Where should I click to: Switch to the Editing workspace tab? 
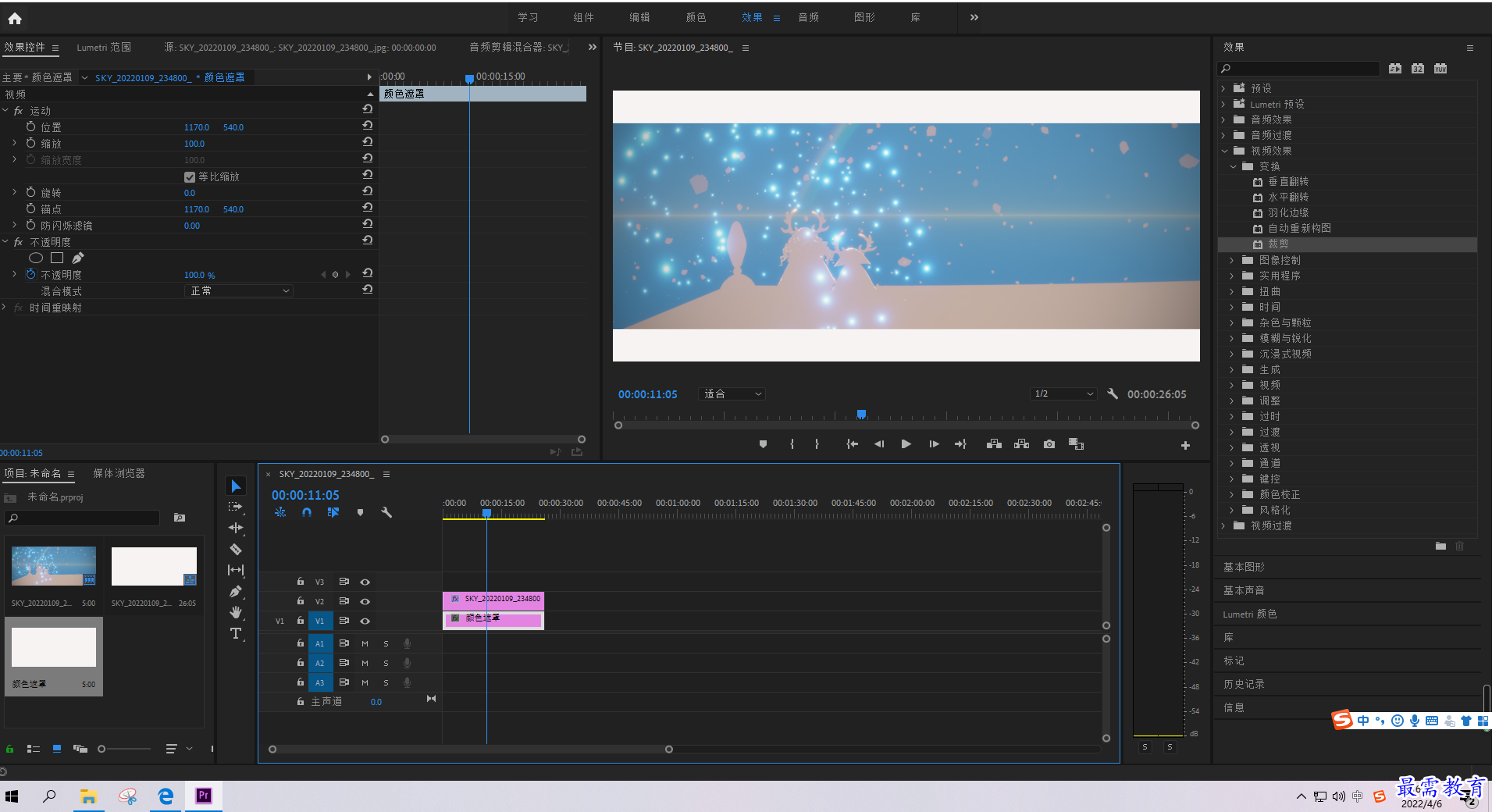point(639,17)
